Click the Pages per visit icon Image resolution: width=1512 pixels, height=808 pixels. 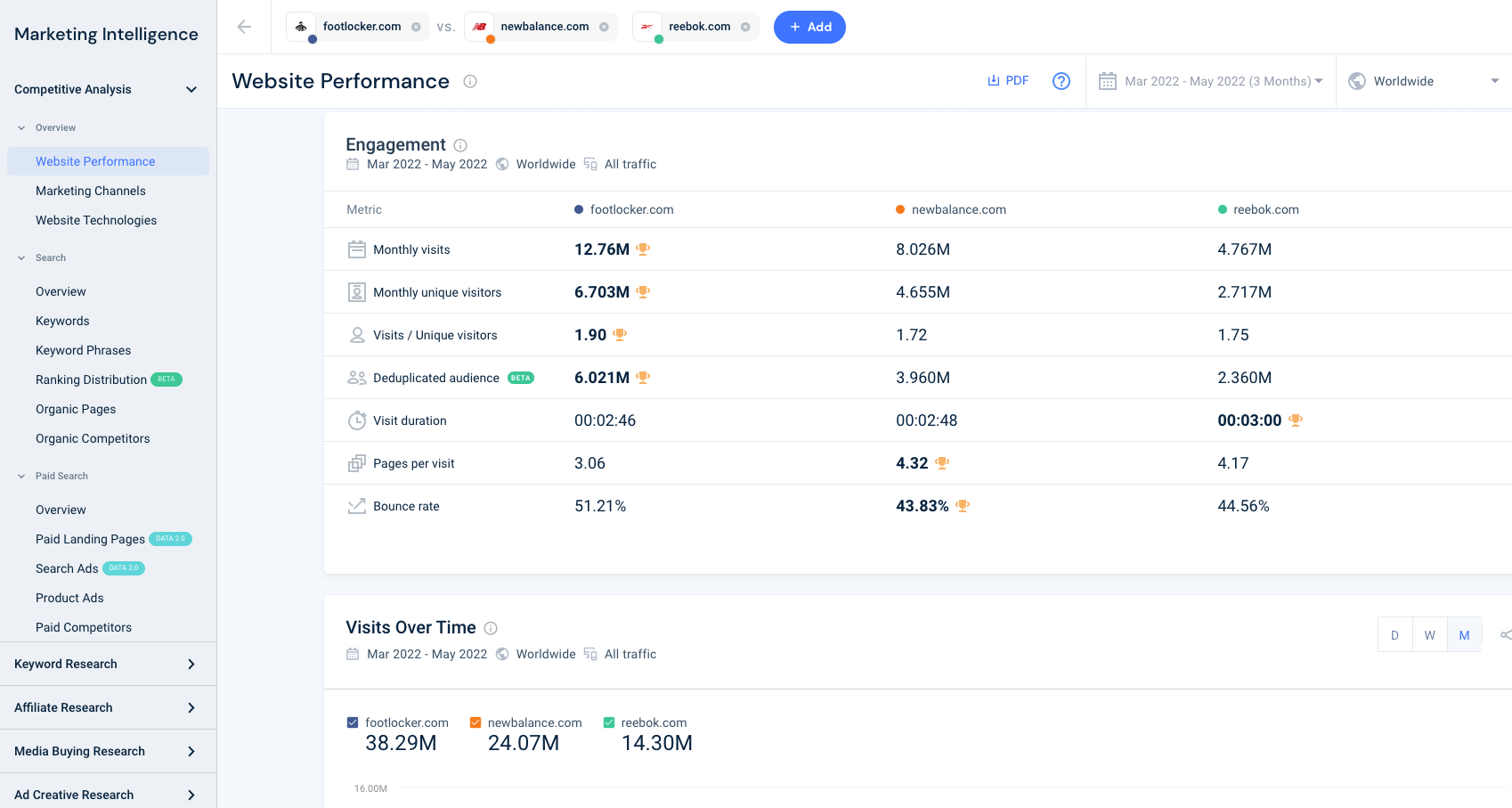point(357,463)
